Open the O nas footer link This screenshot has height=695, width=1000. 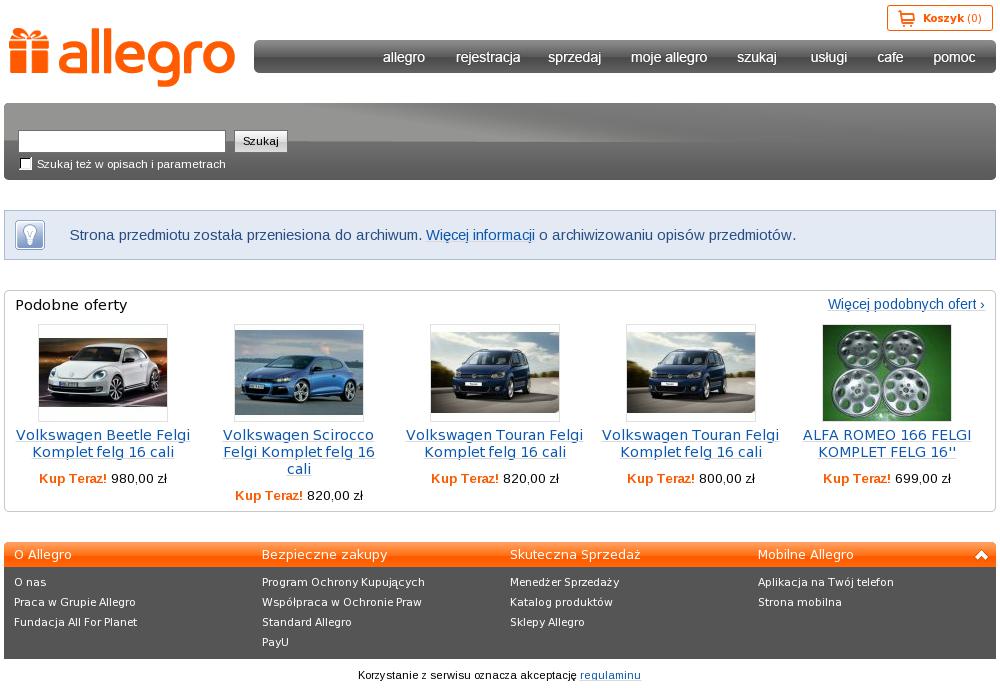point(30,582)
